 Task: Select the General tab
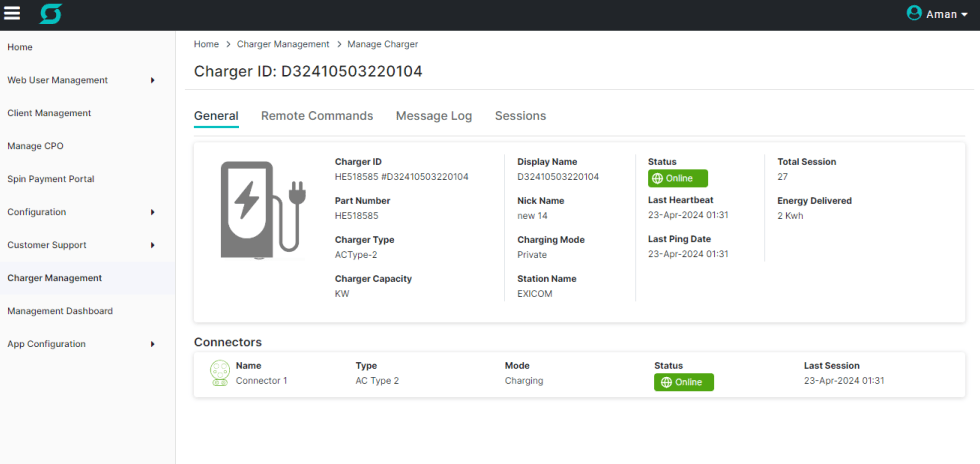click(216, 116)
